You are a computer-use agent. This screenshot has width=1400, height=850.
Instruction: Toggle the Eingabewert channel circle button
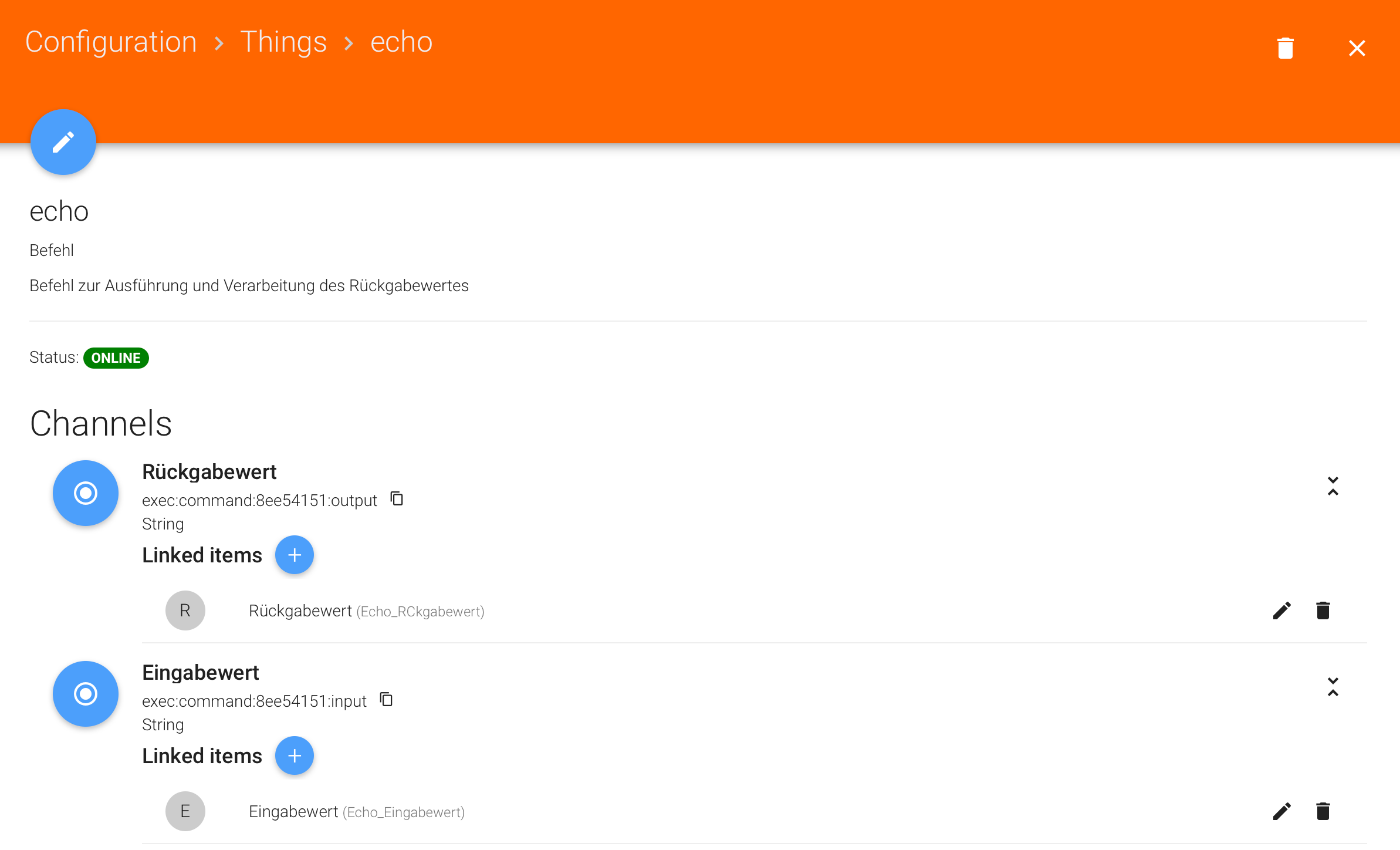pos(86,694)
